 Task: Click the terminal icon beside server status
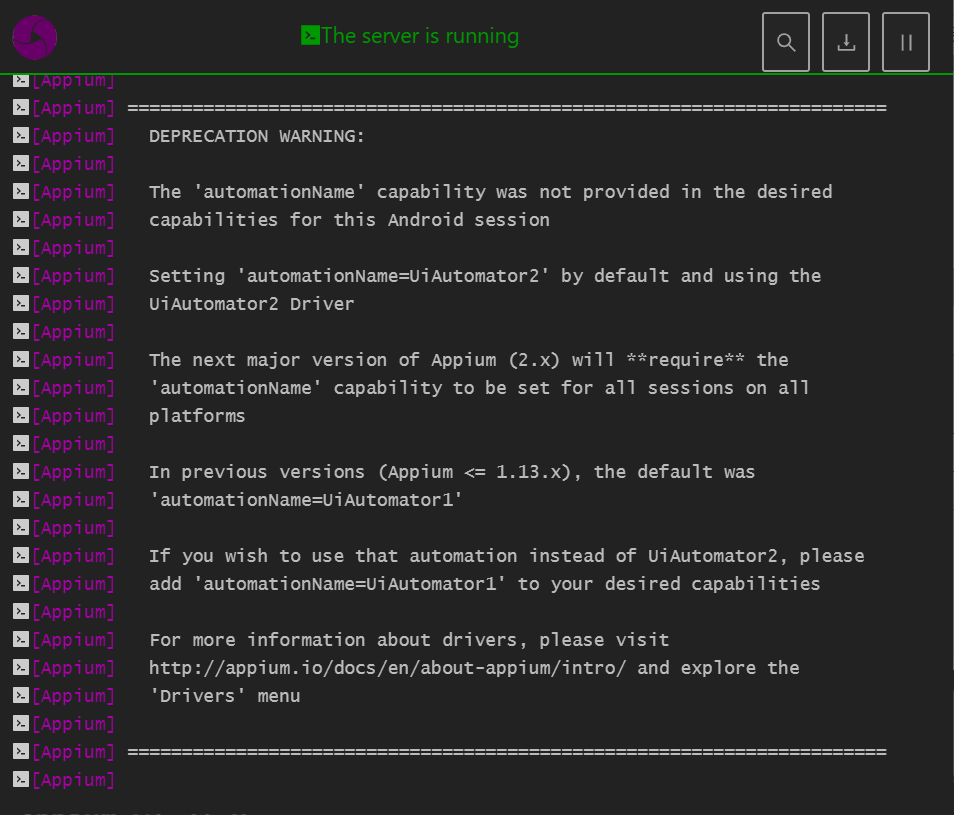[x=310, y=35]
